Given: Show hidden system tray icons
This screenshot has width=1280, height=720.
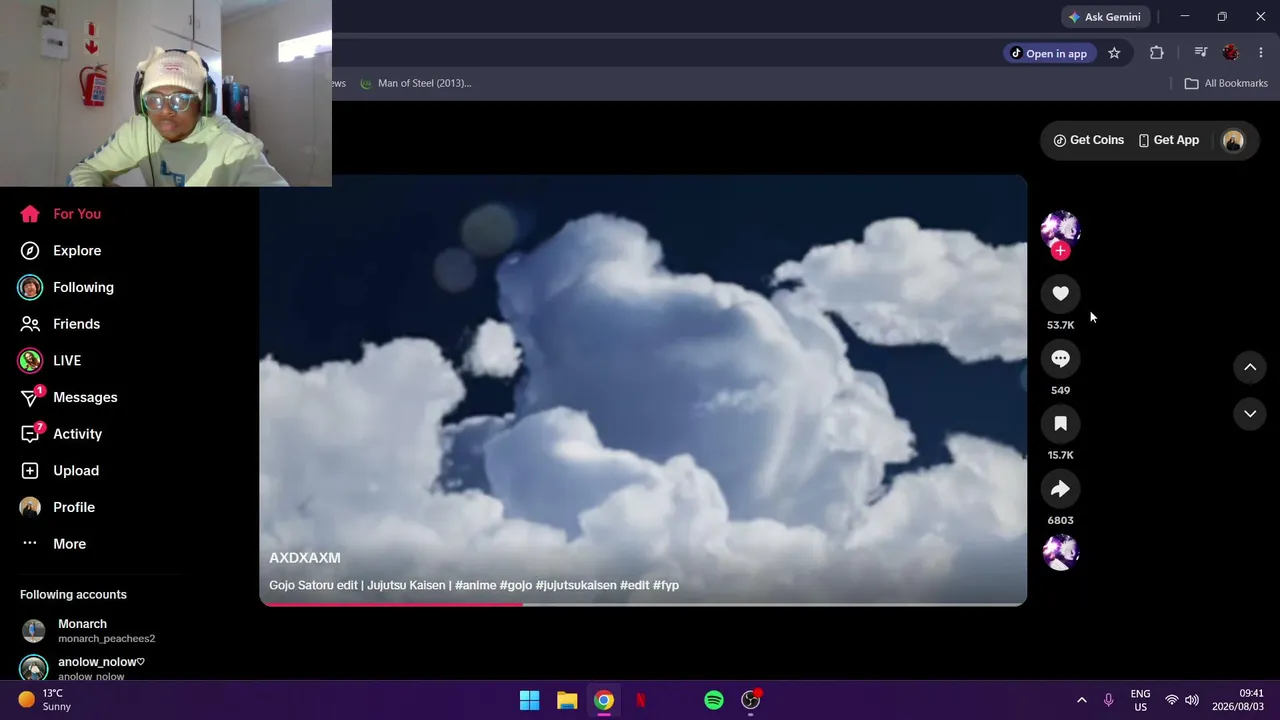Looking at the screenshot, I should pyautogui.click(x=1081, y=701).
